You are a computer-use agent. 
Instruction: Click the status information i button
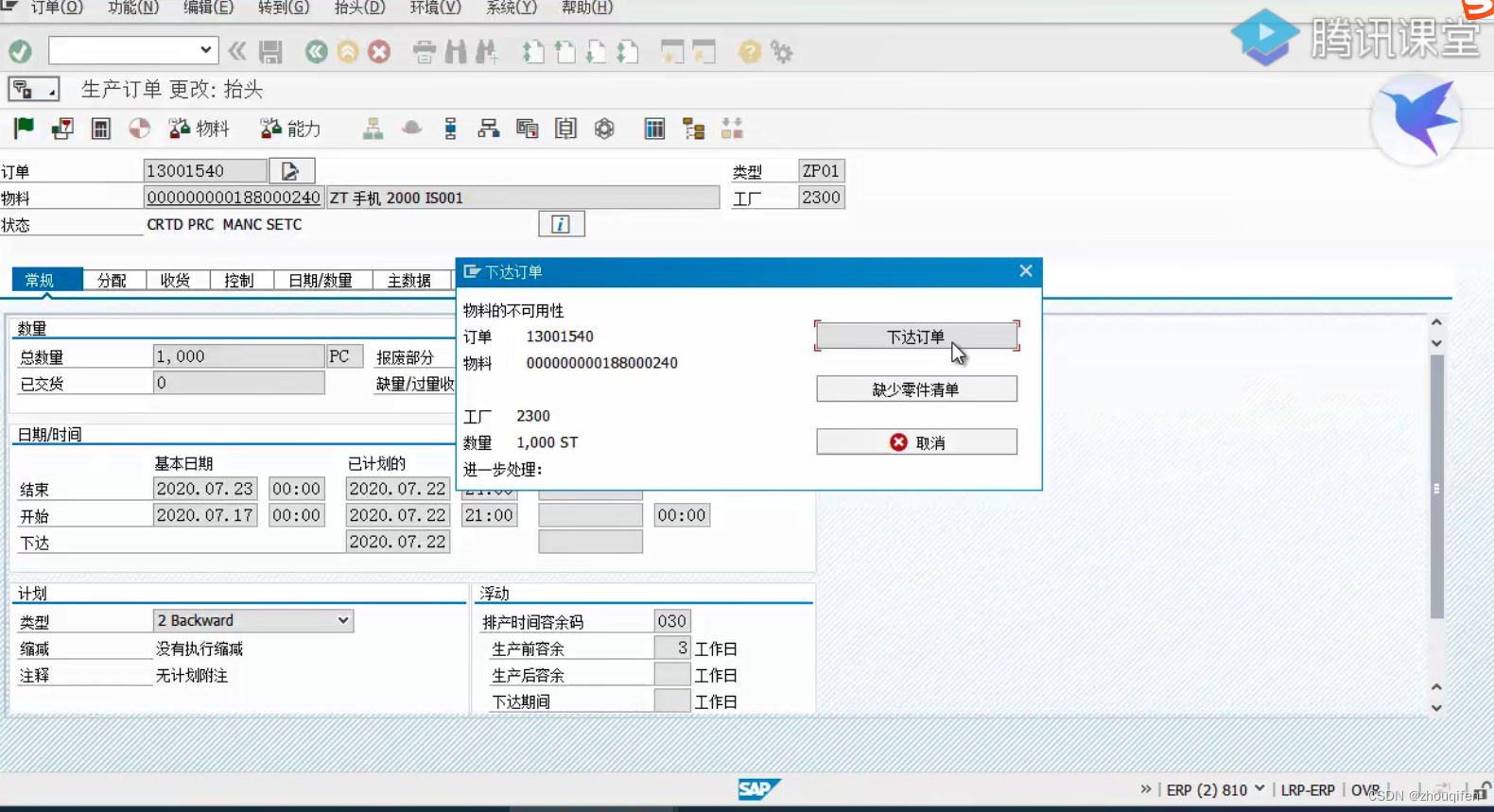pos(561,224)
